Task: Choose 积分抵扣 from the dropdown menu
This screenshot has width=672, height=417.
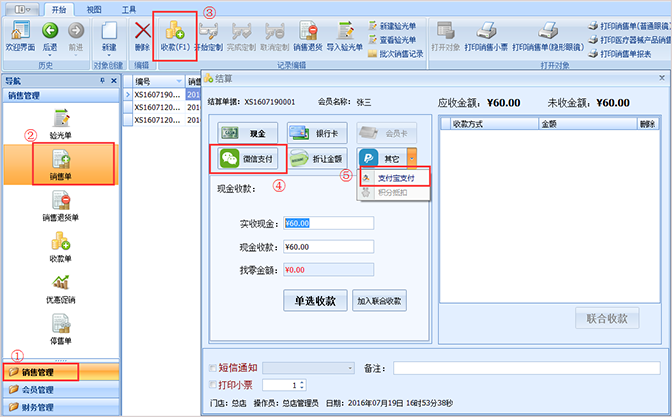Action: tap(394, 192)
